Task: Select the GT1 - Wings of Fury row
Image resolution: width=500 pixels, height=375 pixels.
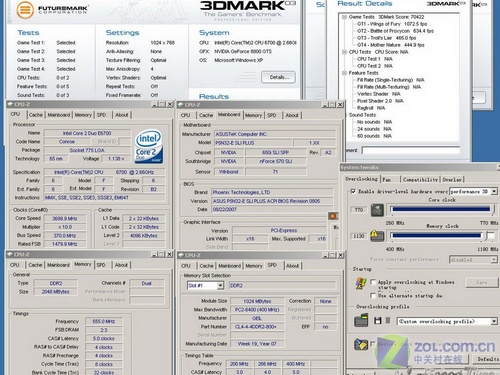Action: pyautogui.click(x=392, y=24)
